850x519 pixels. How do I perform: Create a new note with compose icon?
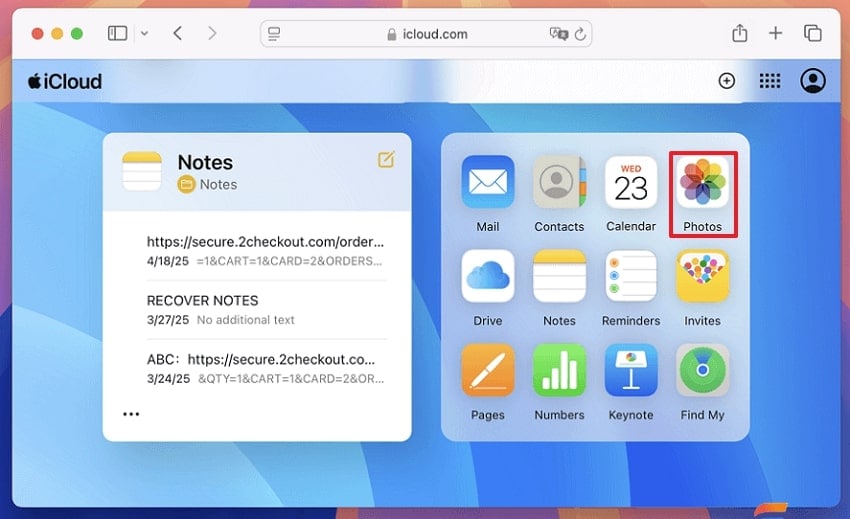pyautogui.click(x=386, y=159)
